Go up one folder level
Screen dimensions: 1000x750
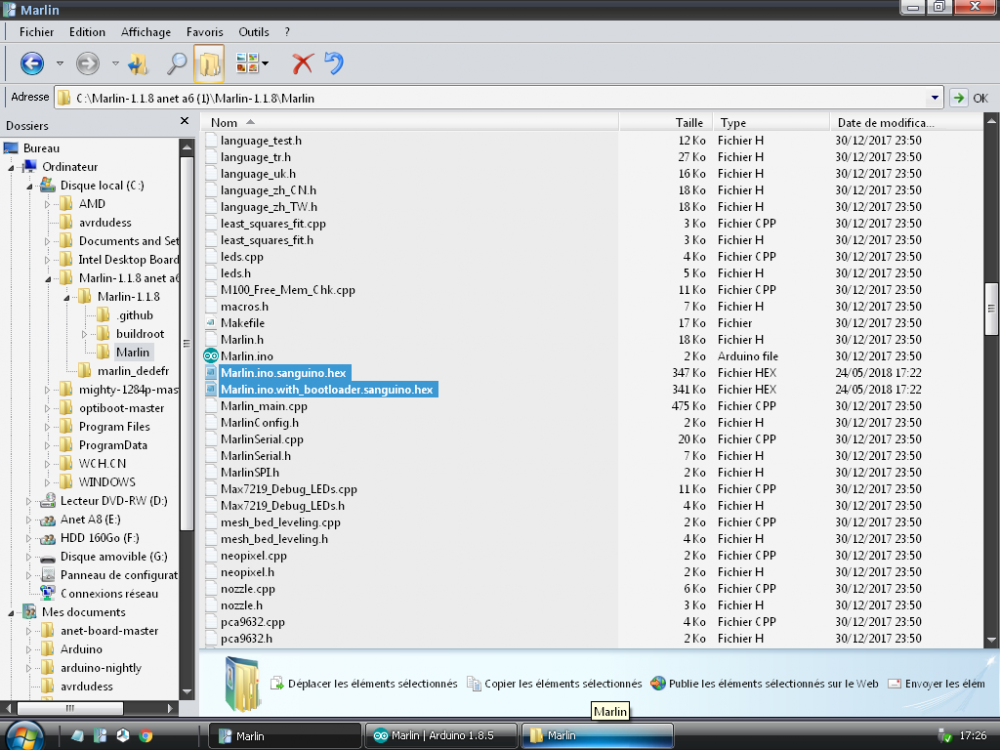tap(138, 63)
